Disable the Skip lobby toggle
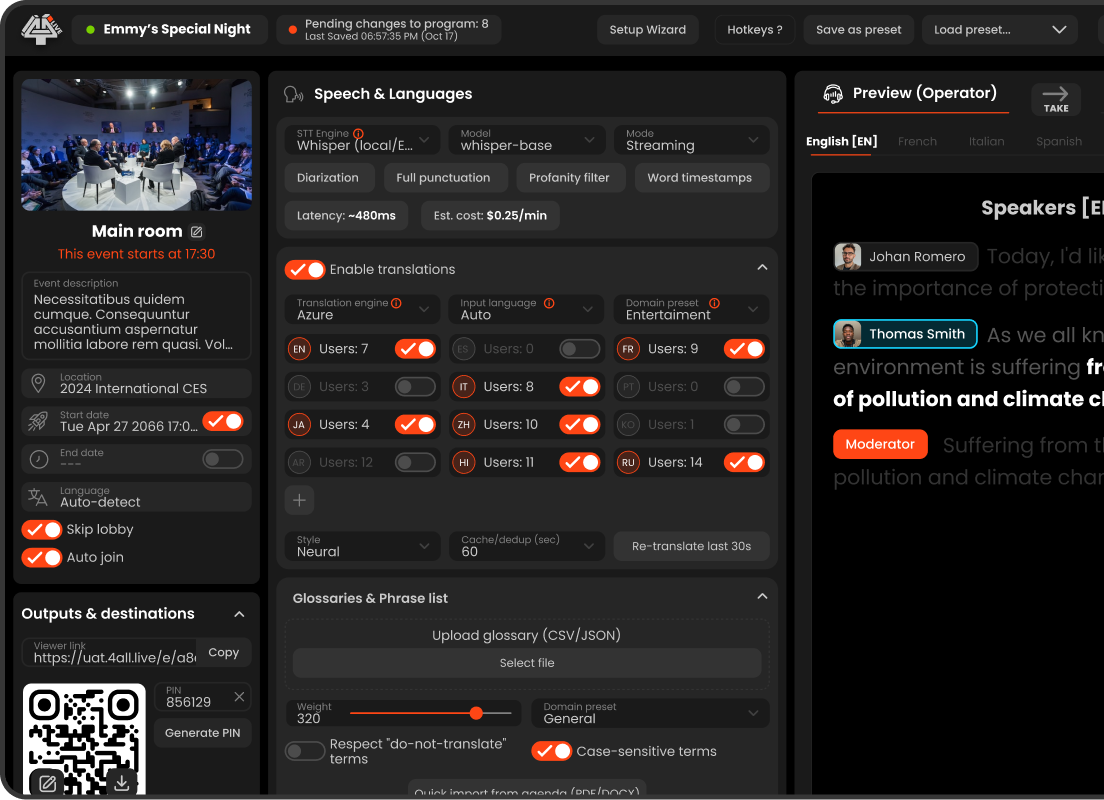 [x=41, y=529]
